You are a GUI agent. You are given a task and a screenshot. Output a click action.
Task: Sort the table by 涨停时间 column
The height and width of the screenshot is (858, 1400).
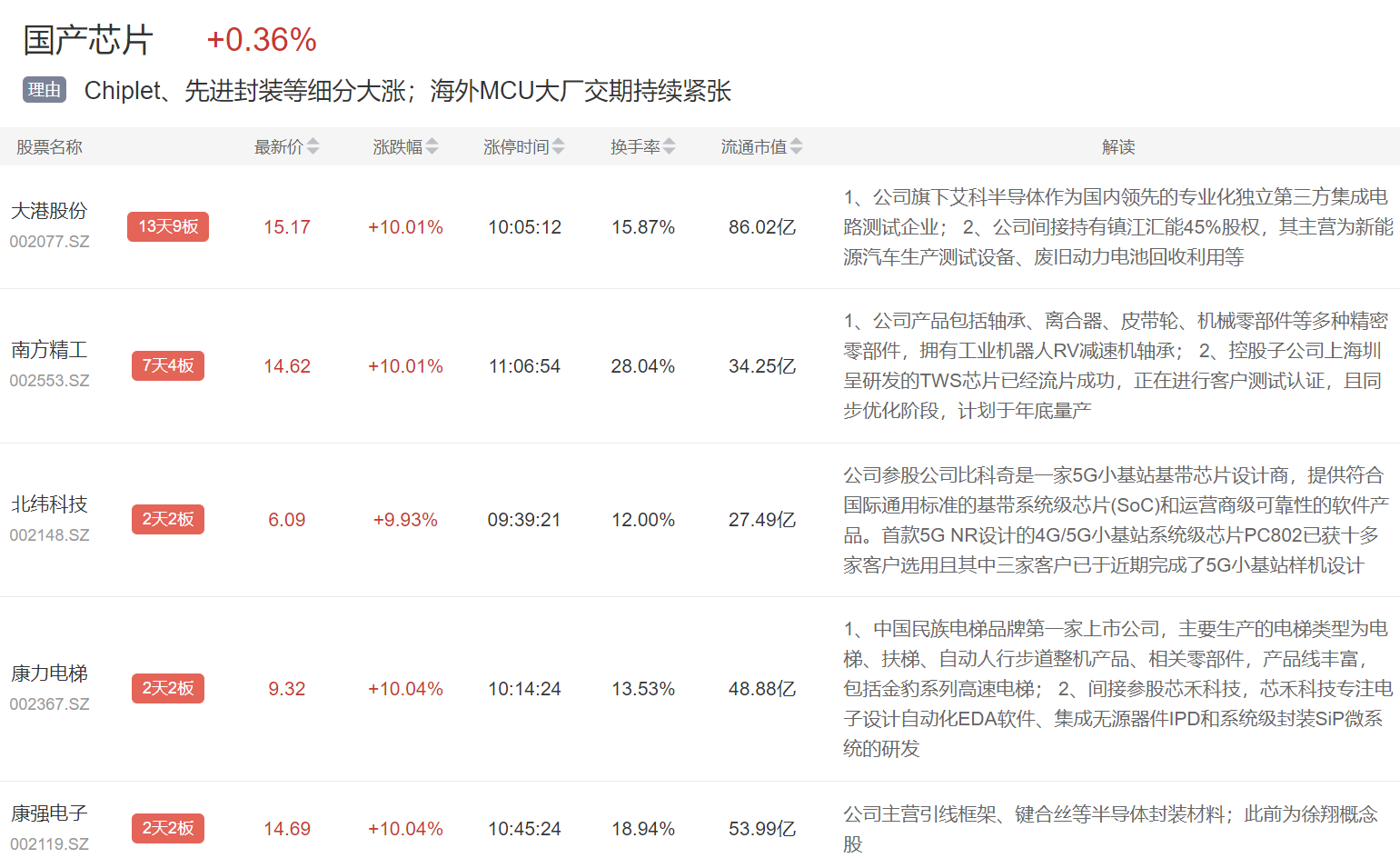click(x=523, y=146)
